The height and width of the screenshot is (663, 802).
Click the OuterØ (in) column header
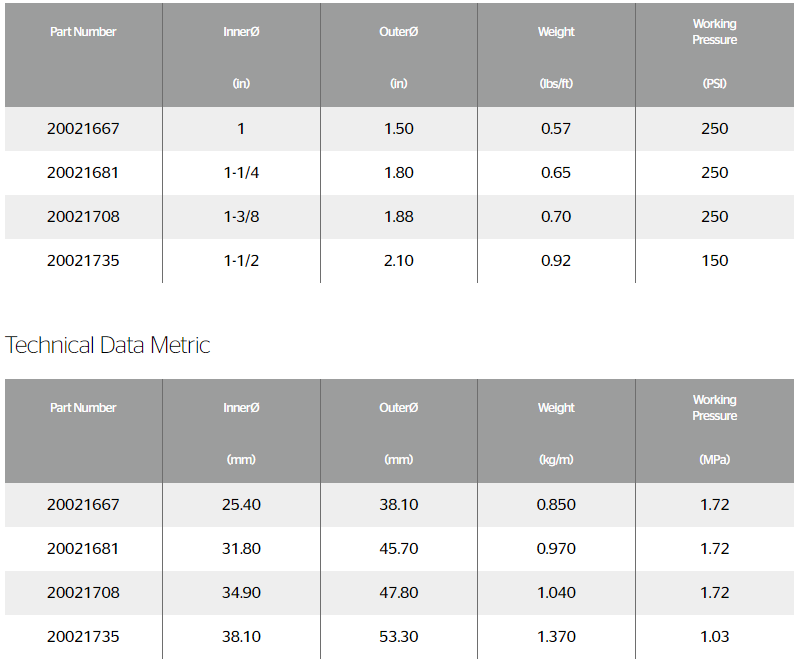pyautogui.click(x=398, y=55)
